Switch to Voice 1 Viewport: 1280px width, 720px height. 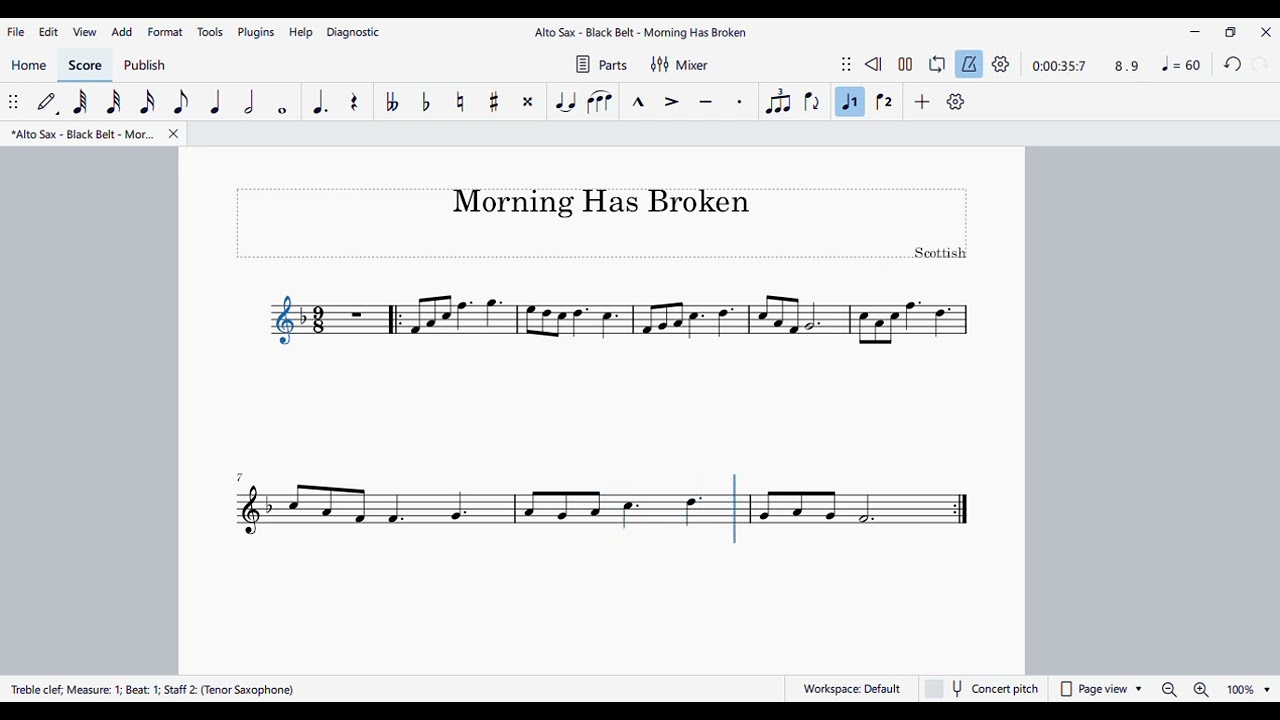850,102
